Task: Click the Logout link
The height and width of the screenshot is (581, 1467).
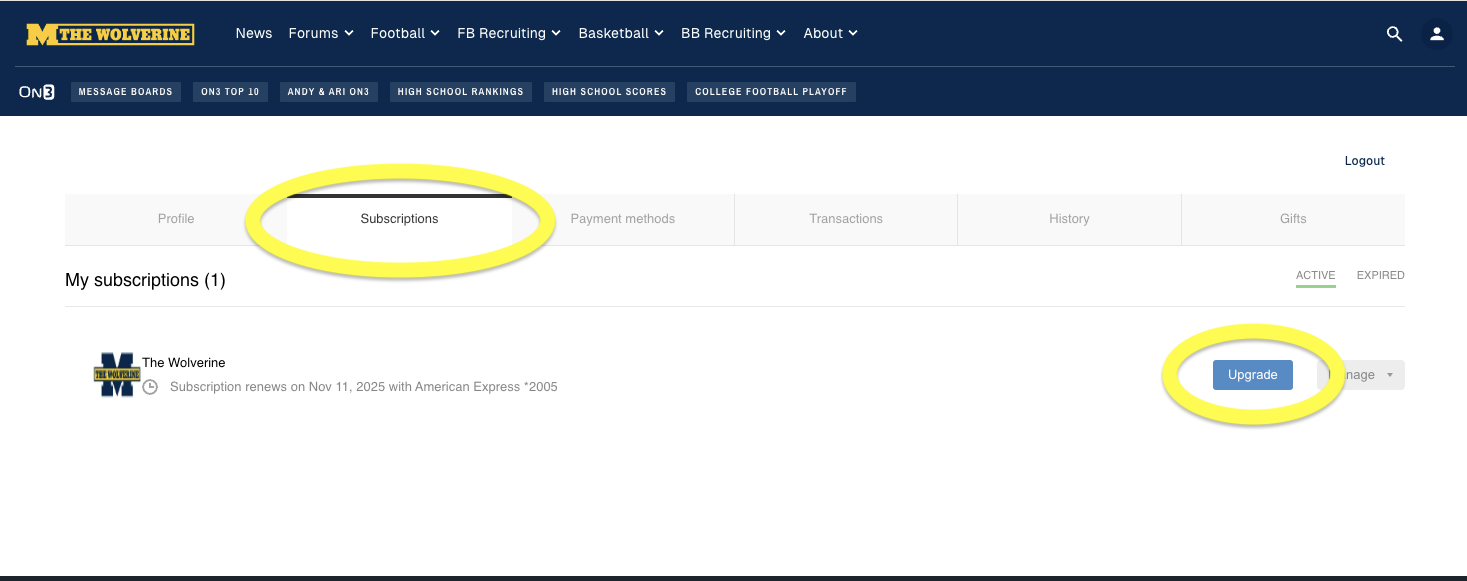Action: coord(1364,161)
